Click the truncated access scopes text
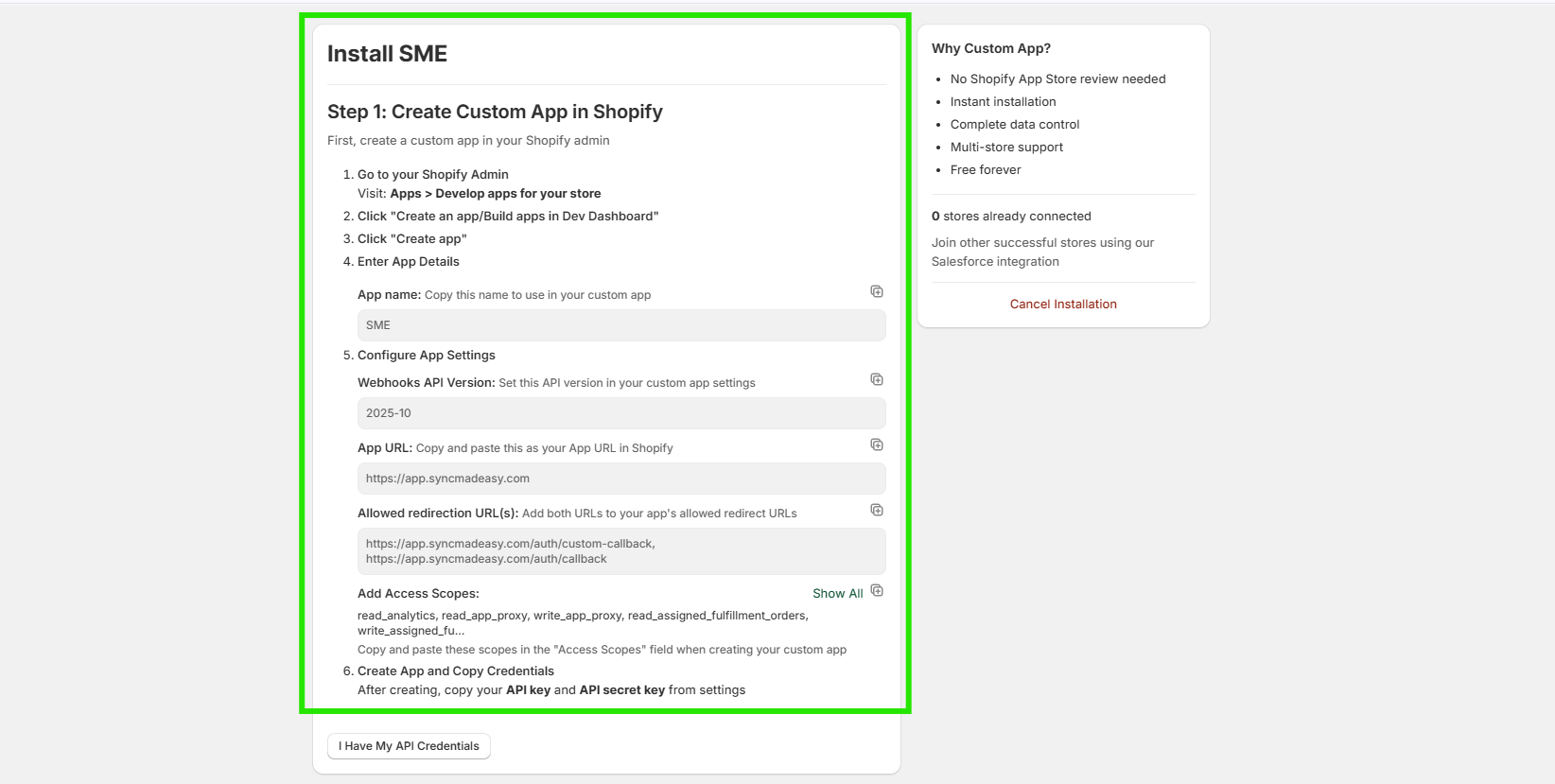The image size is (1555, 784). click(x=582, y=623)
